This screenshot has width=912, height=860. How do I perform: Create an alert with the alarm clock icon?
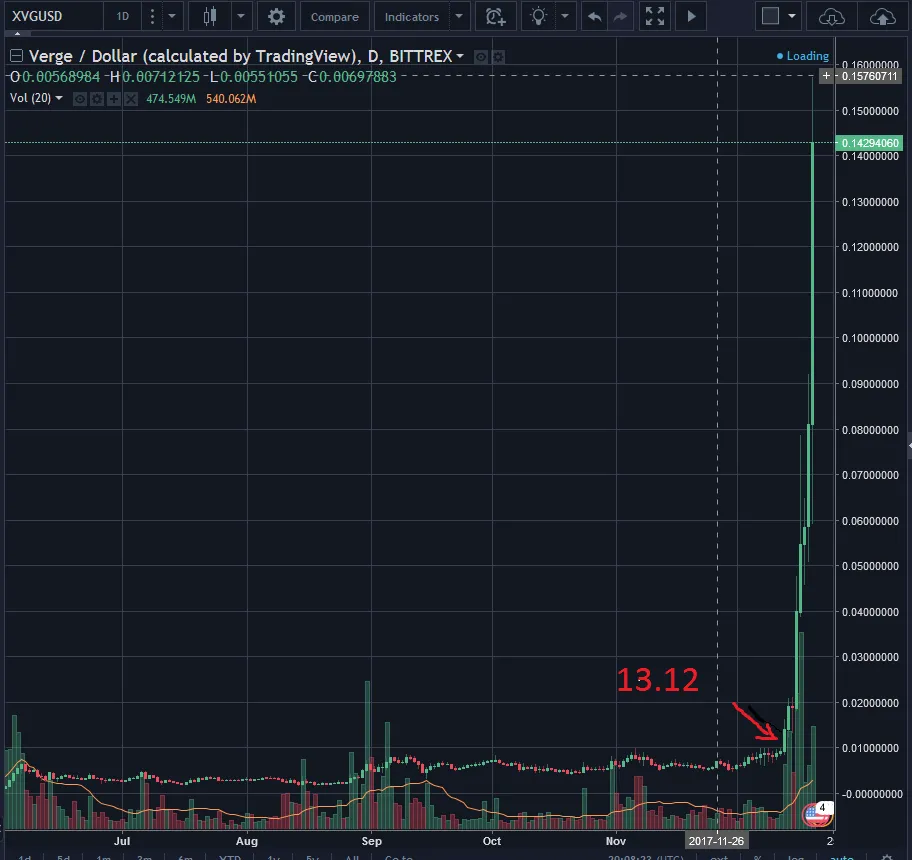(x=496, y=17)
